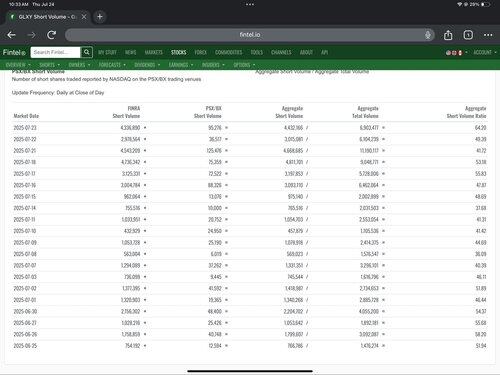The image size is (500, 375).
Task: Click the Market Date column header
Action: coord(26,116)
